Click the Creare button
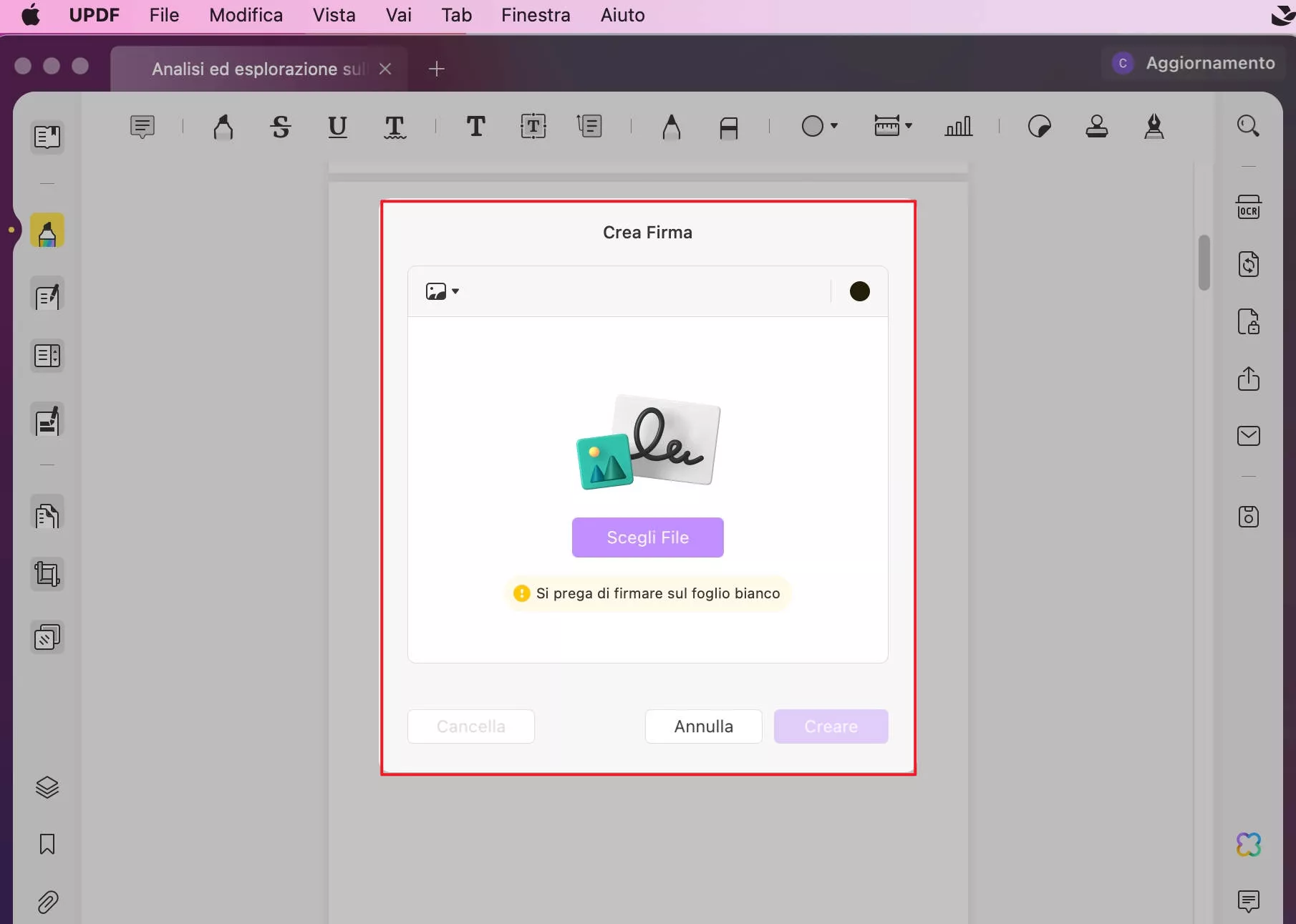Screen dimensions: 1296x924 coord(831,726)
